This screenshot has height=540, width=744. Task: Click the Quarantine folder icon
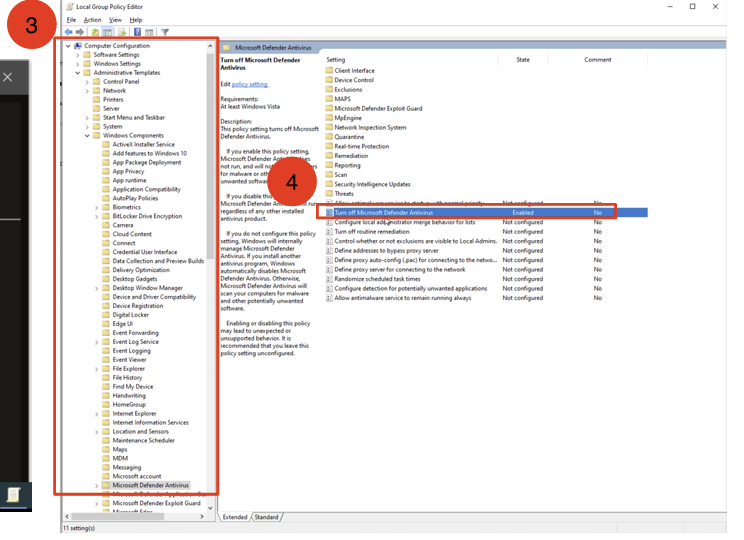[329, 137]
